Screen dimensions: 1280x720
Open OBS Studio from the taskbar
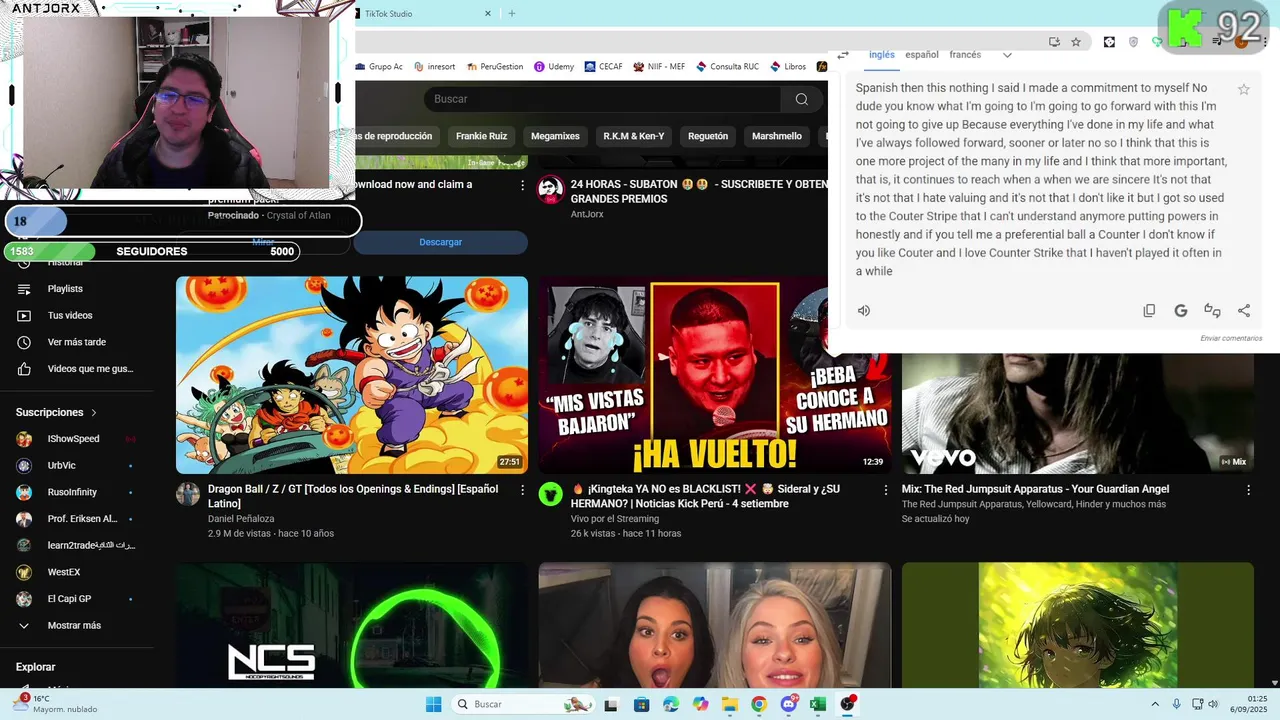click(x=848, y=704)
